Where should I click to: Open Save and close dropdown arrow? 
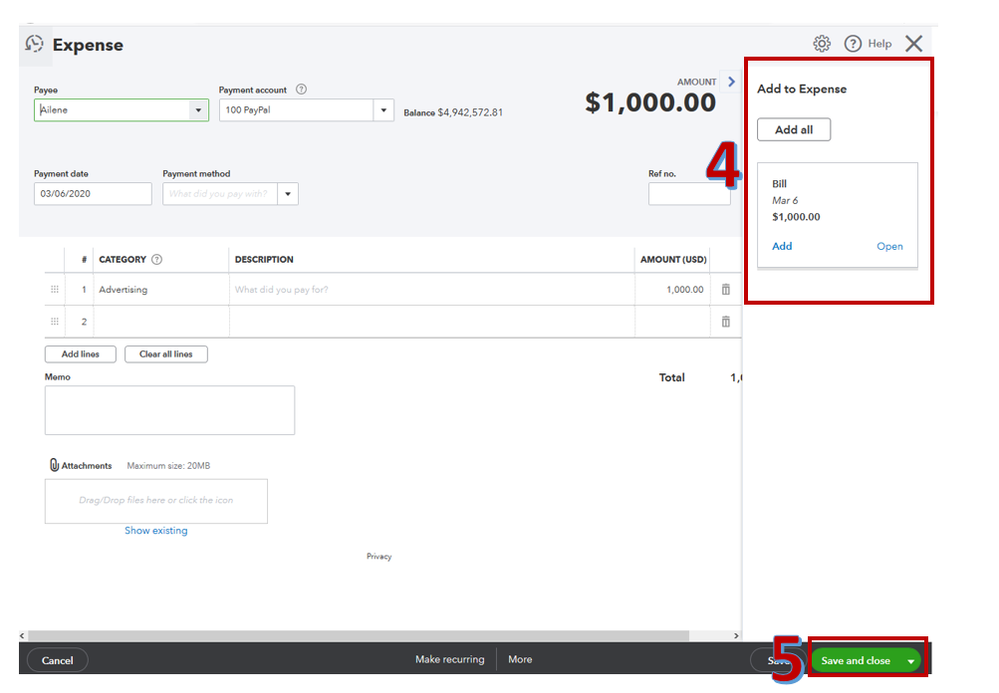tap(911, 661)
